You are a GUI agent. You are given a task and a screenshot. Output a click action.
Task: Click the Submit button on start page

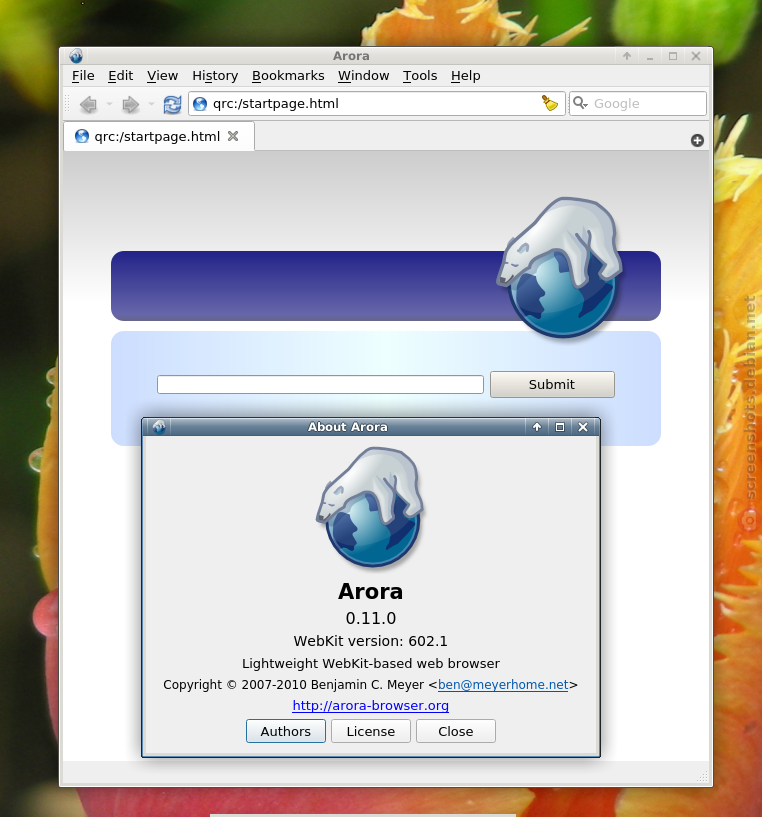click(552, 385)
